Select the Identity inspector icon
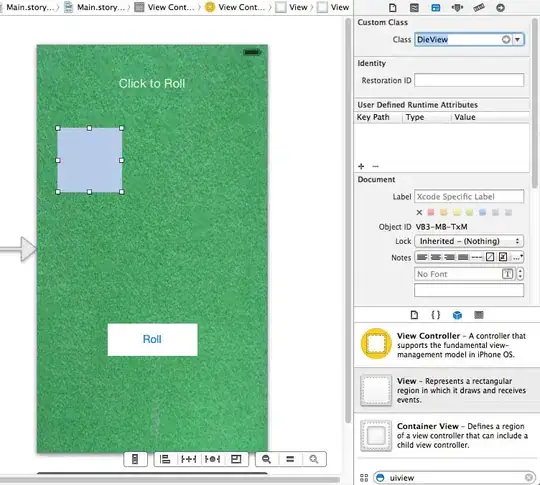Image resolution: width=540 pixels, height=485 pixels. tap(436, 8)
